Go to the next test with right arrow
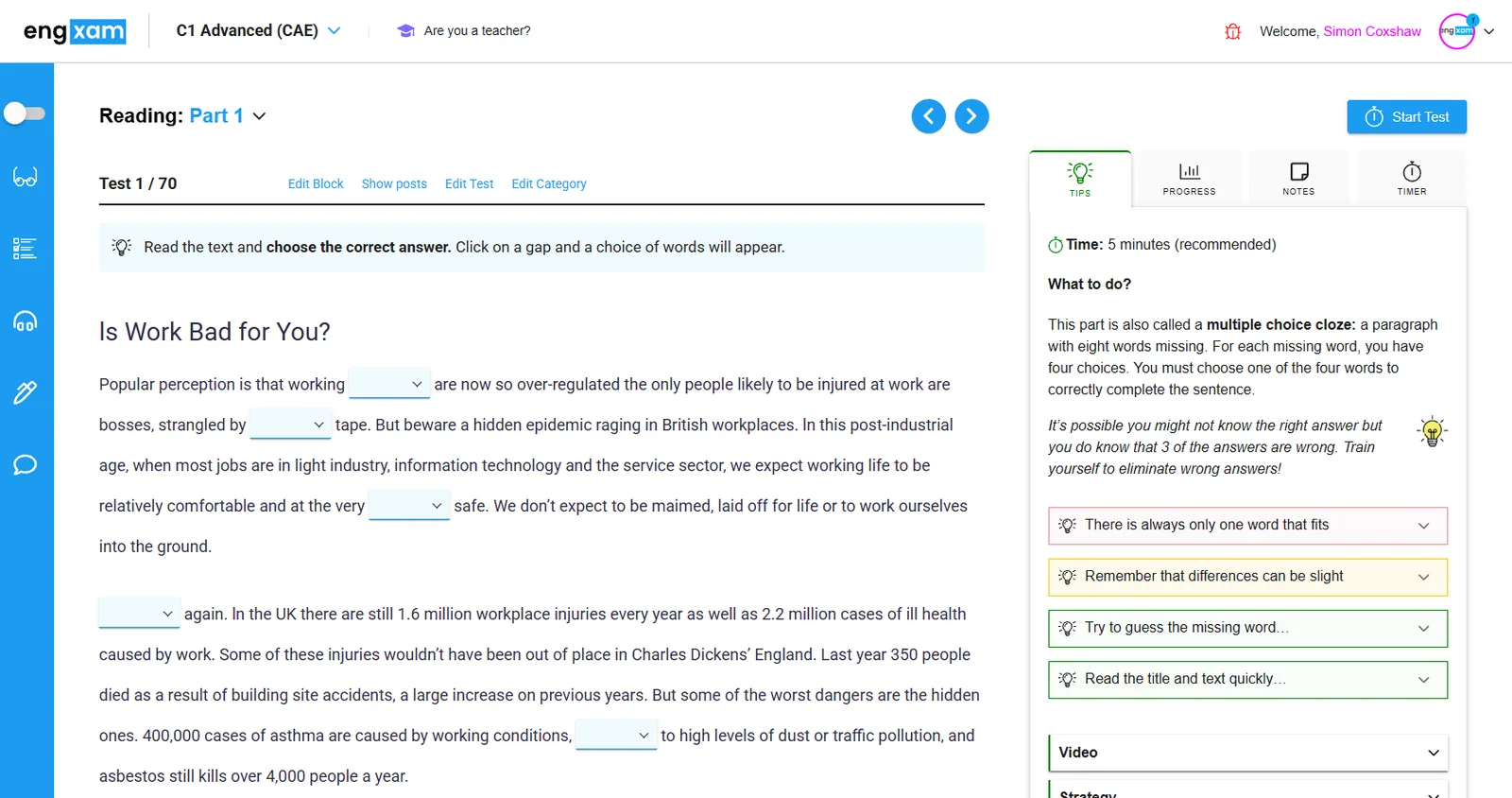The height and width of the screenshot is (798, 1512). [x=972, y=116]
